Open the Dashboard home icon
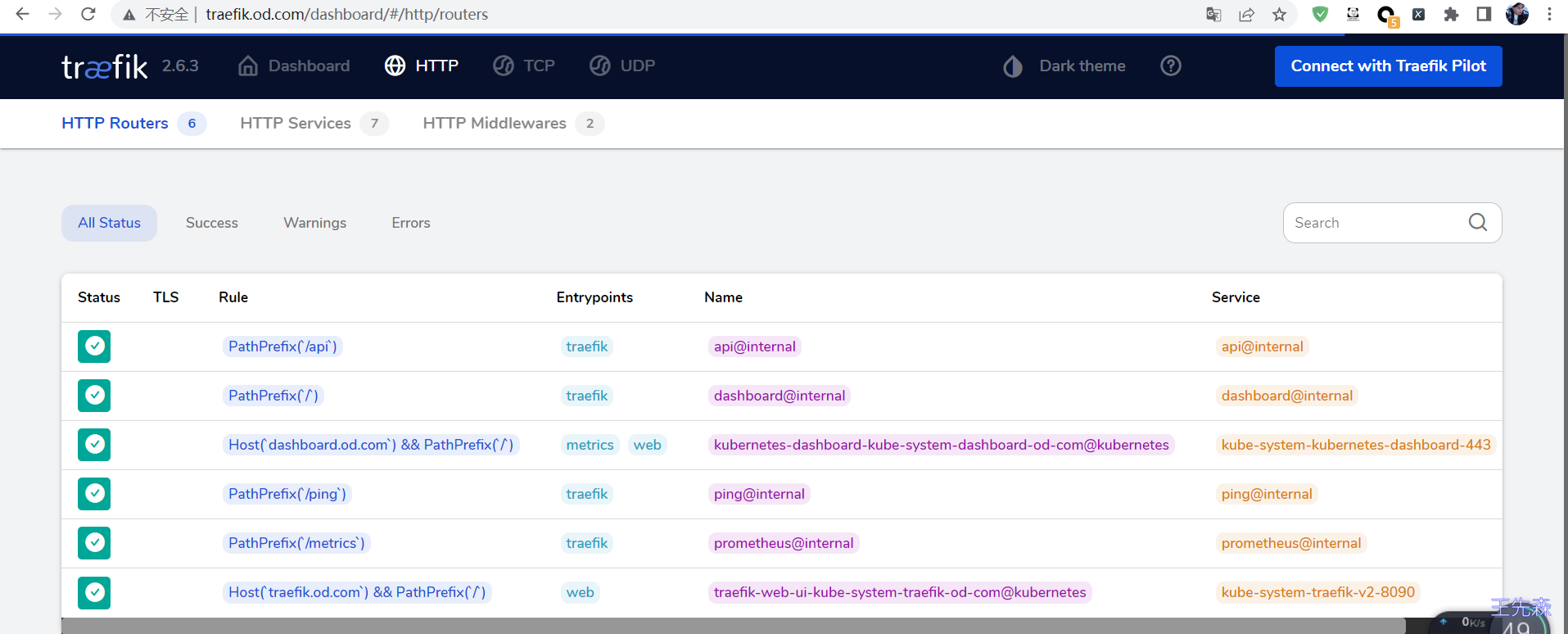Screen dimensions: 1568x634 click(x=248, y=66)
